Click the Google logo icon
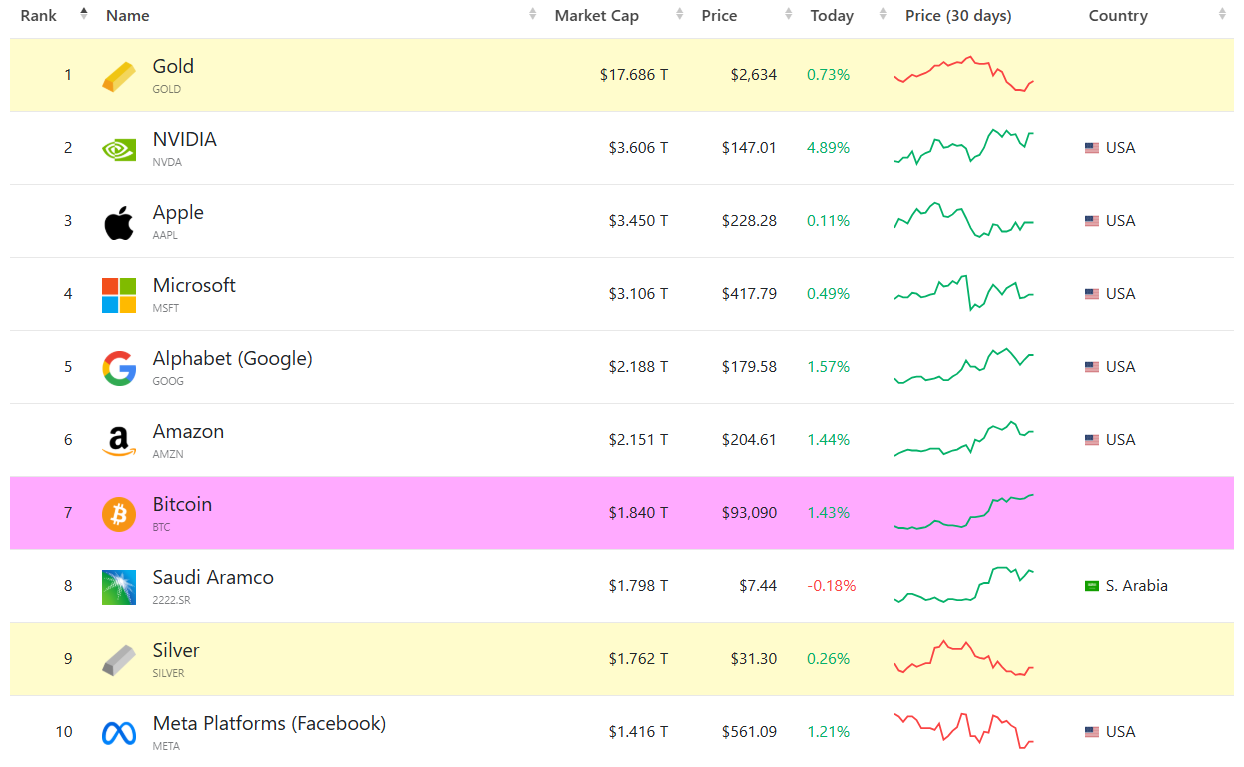 (x=118, y=368)
